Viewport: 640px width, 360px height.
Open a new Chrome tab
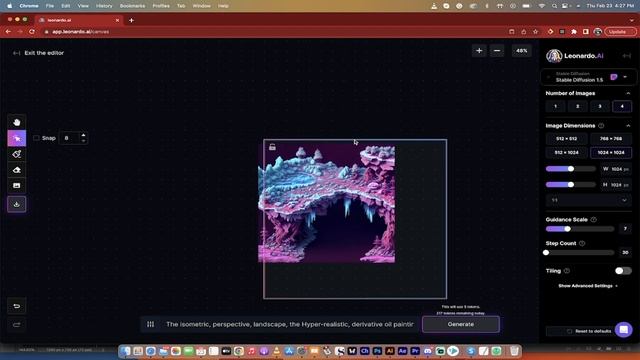(131, 20)
